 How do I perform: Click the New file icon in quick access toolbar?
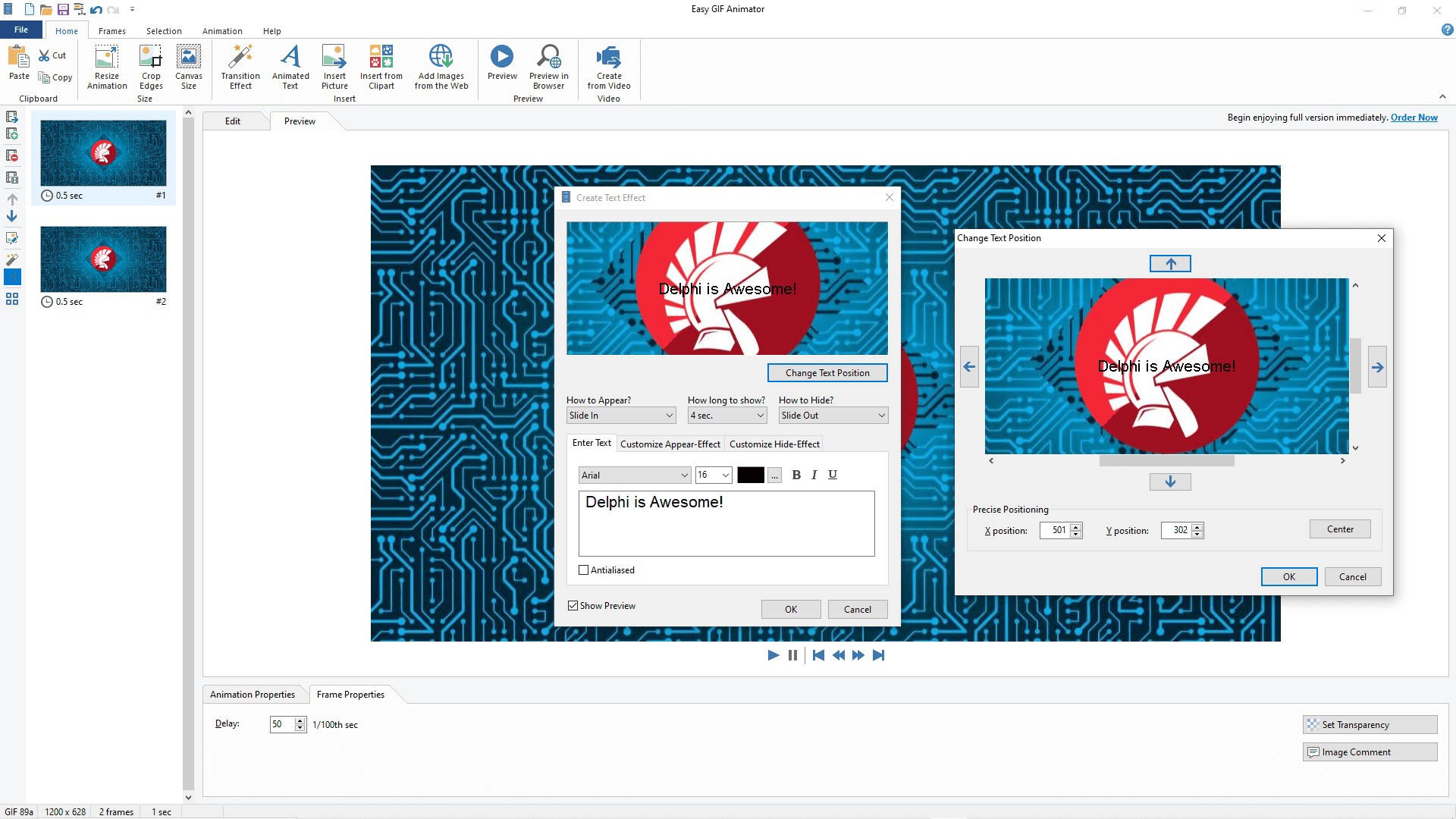click(x=29, y=10)
